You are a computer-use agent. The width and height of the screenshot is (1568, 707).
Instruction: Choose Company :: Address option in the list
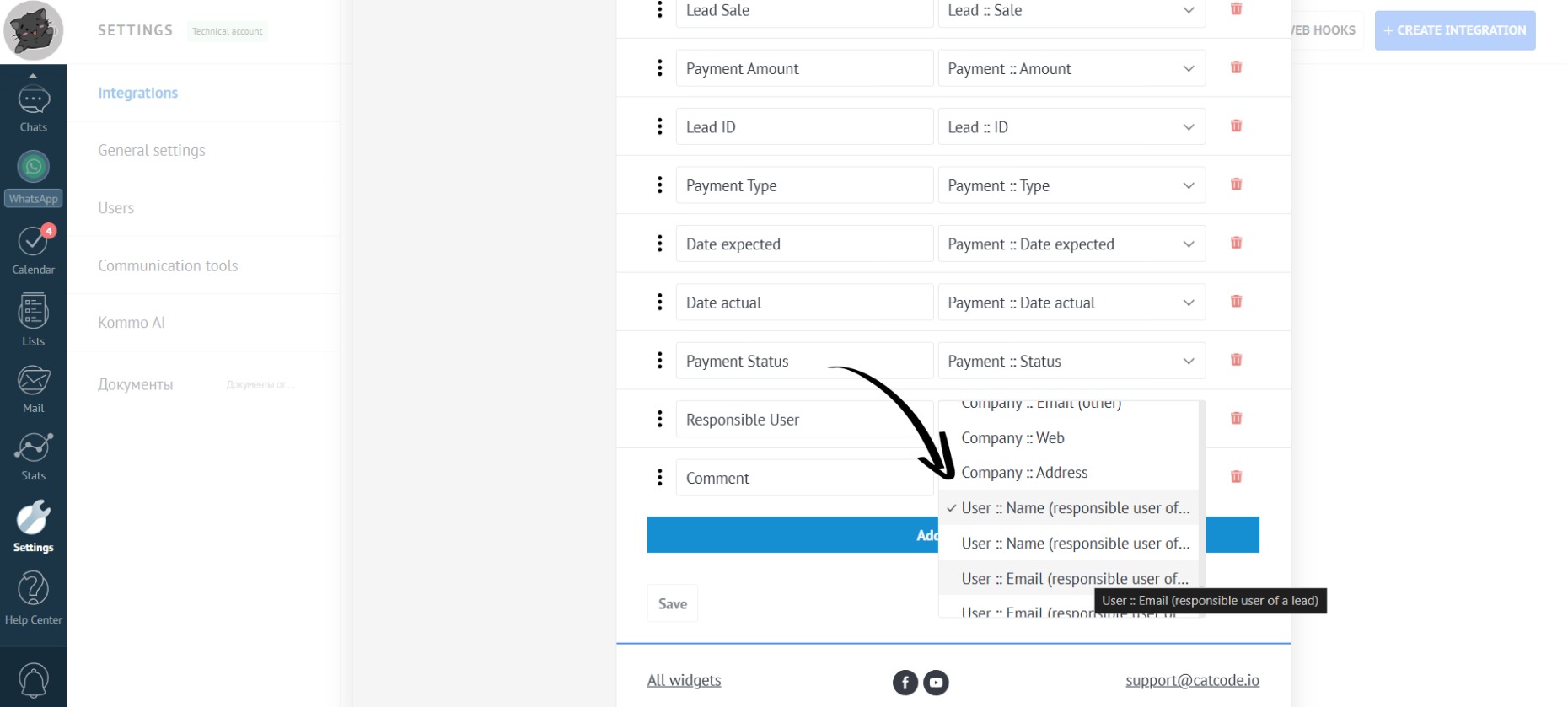point(1024,473)
